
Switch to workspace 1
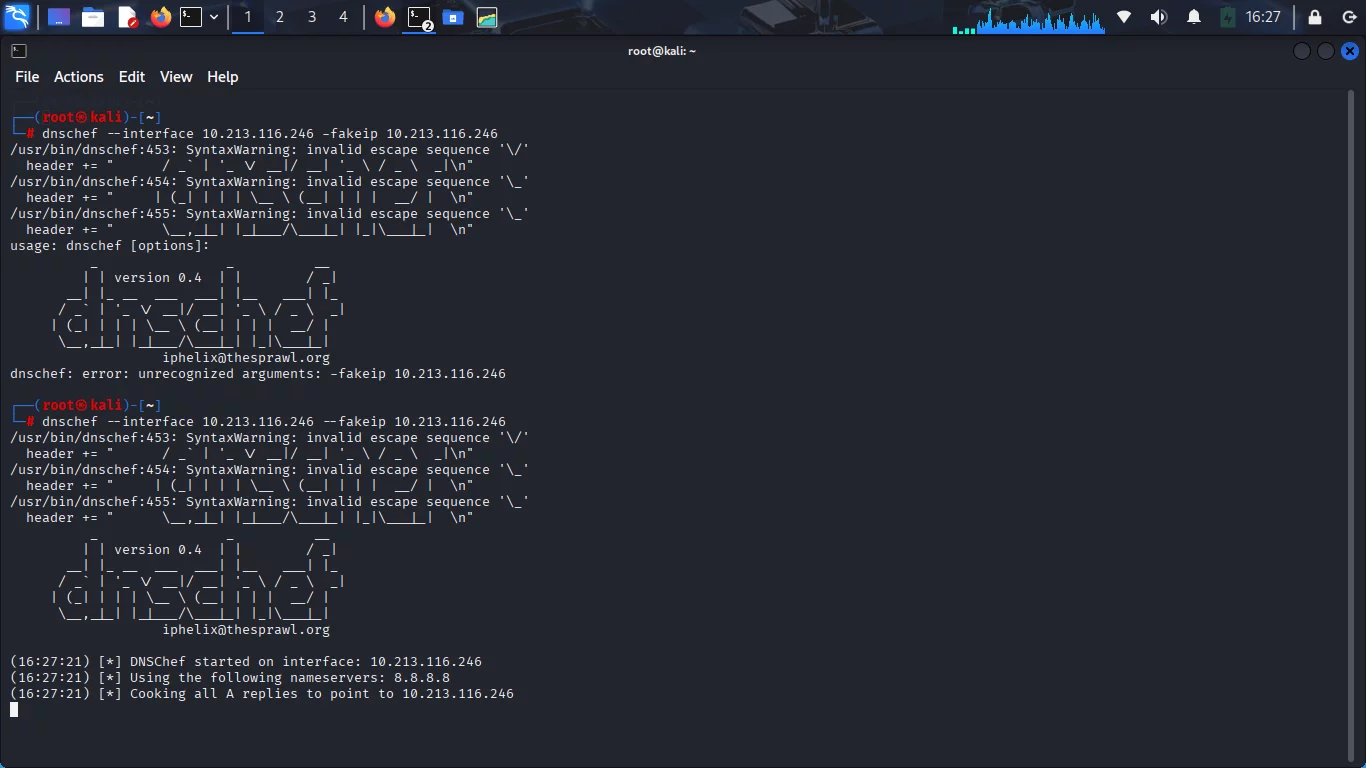point(248,17)
